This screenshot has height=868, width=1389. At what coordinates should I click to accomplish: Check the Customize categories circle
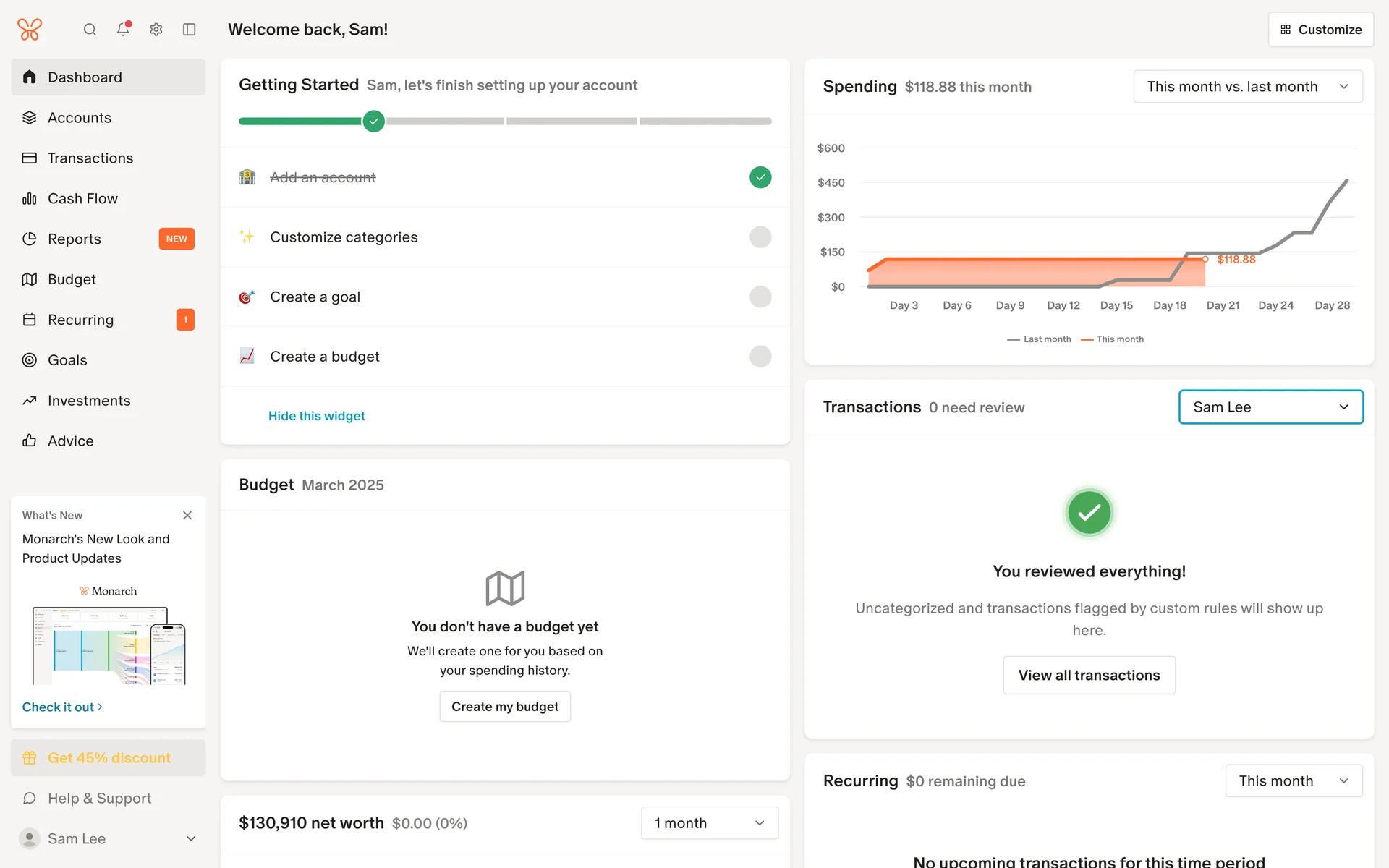point(760,237)
